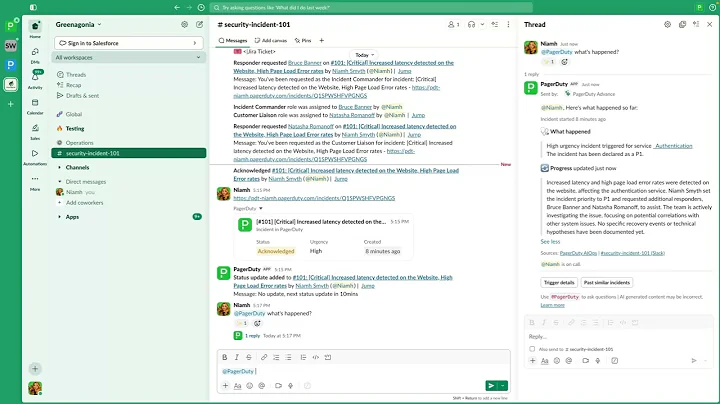Open the Pins tab
This screenshot has height=404, width=720.
pos(303,40)
